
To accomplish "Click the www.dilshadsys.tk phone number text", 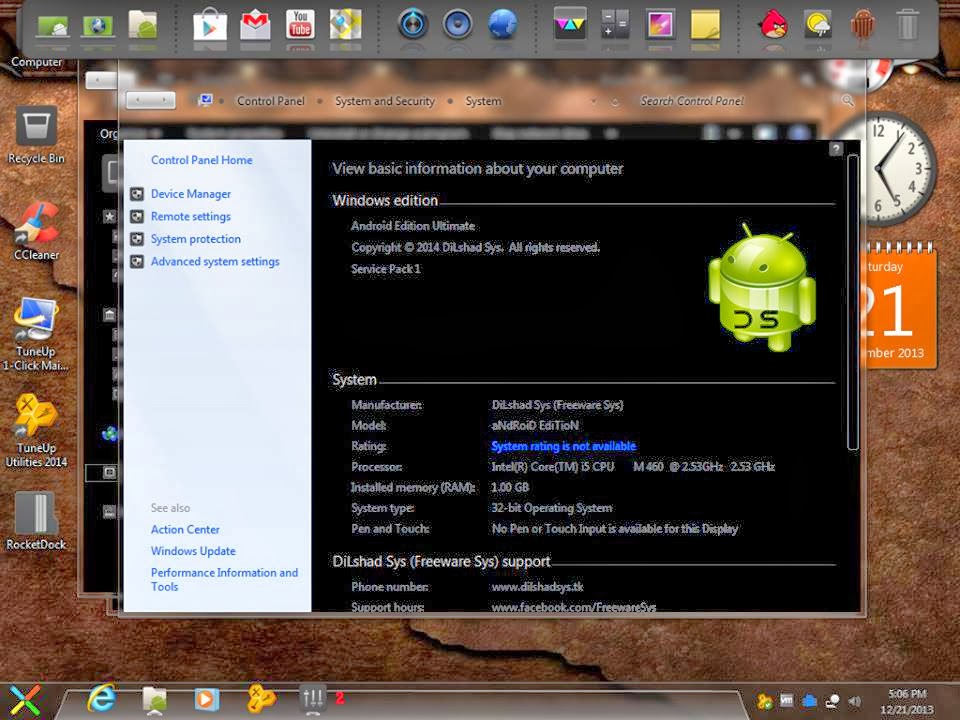I will (537, 587).
